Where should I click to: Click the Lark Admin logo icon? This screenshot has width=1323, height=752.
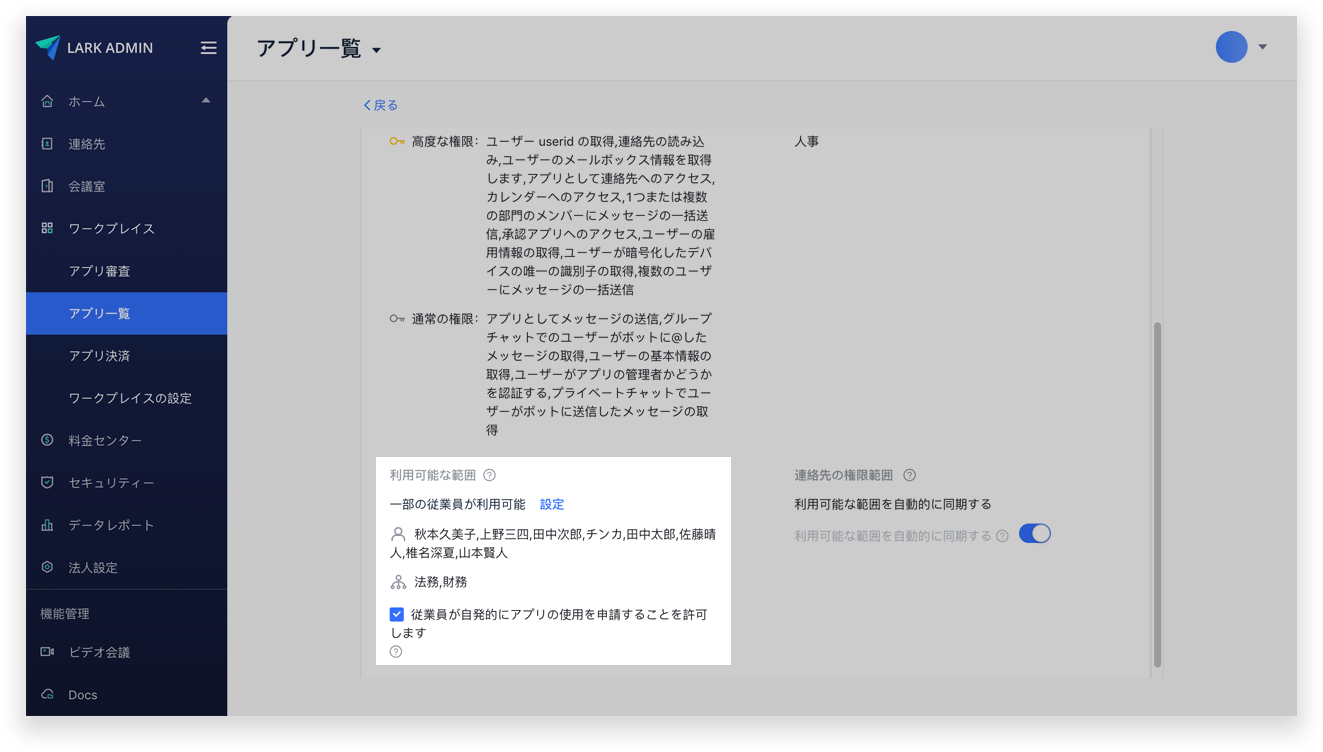pyautogui.click(x=48, y=47)
